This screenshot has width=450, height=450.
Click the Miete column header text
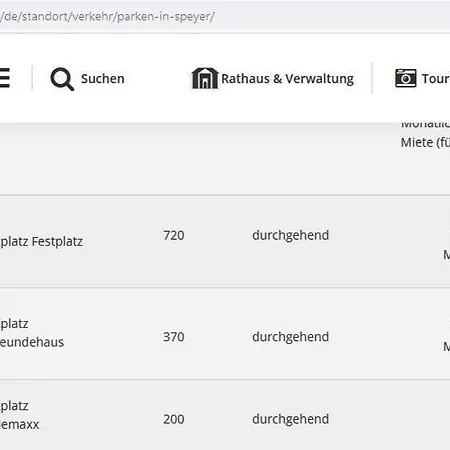point(425,143)
